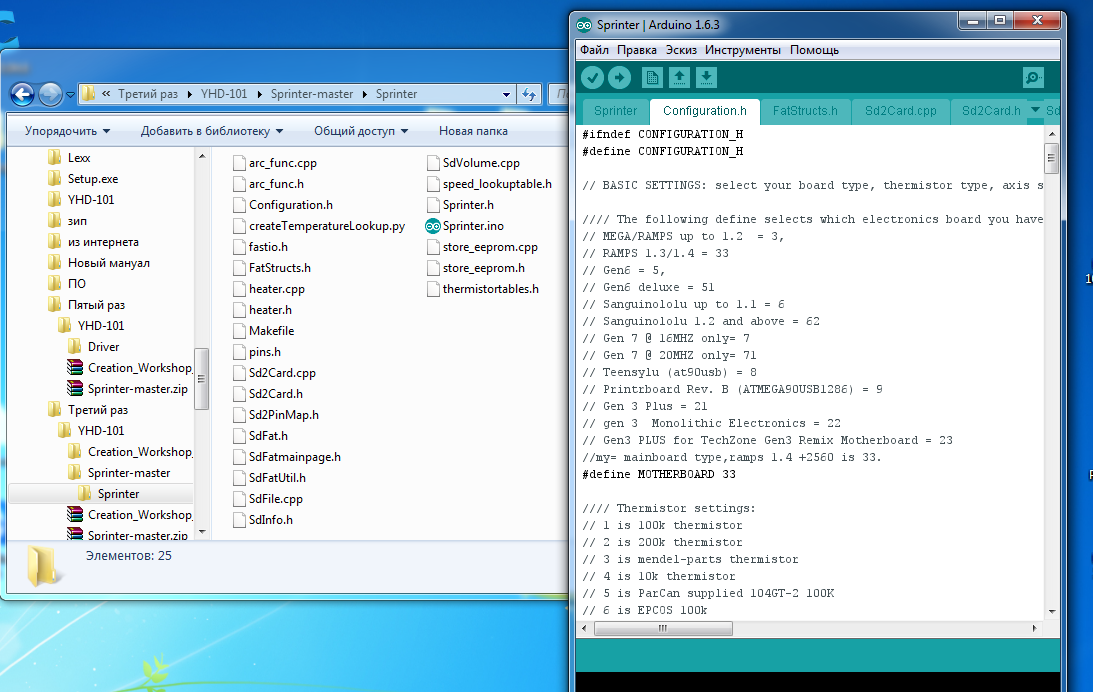Click the Open sketch up-arrow icon
This screenshot has width=1093, height=692.
pyautogui.click(x=679, y=77)
